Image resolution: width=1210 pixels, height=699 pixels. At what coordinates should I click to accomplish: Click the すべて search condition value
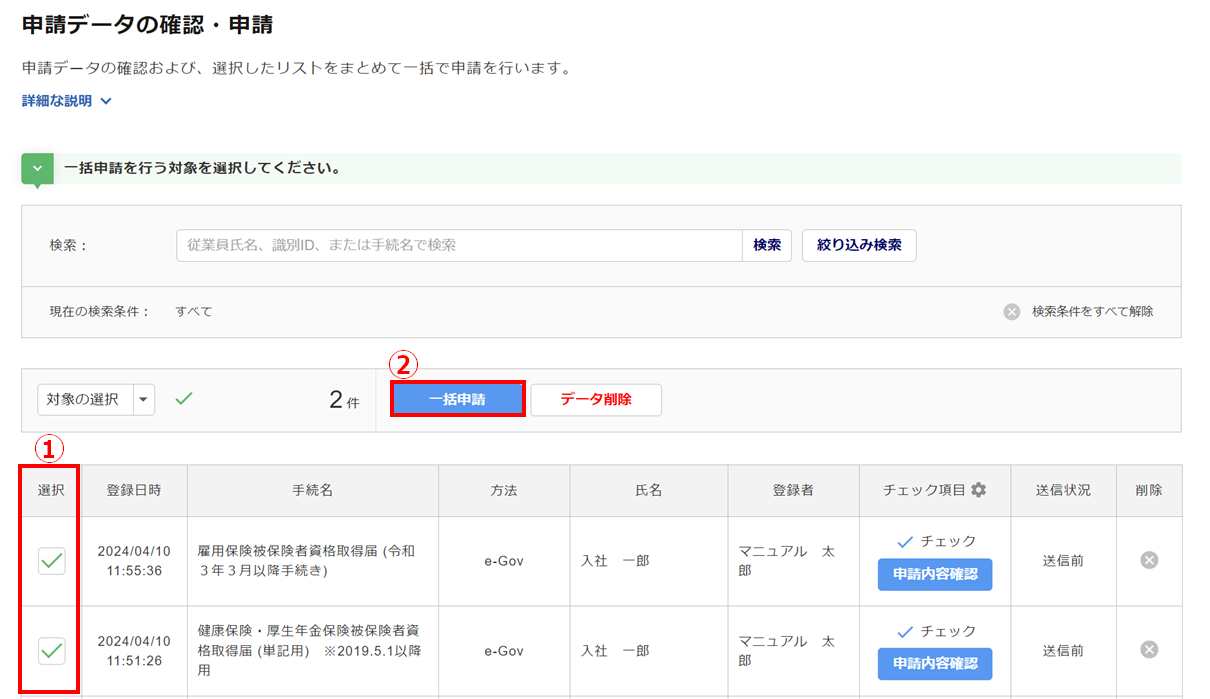coord(194,312)
